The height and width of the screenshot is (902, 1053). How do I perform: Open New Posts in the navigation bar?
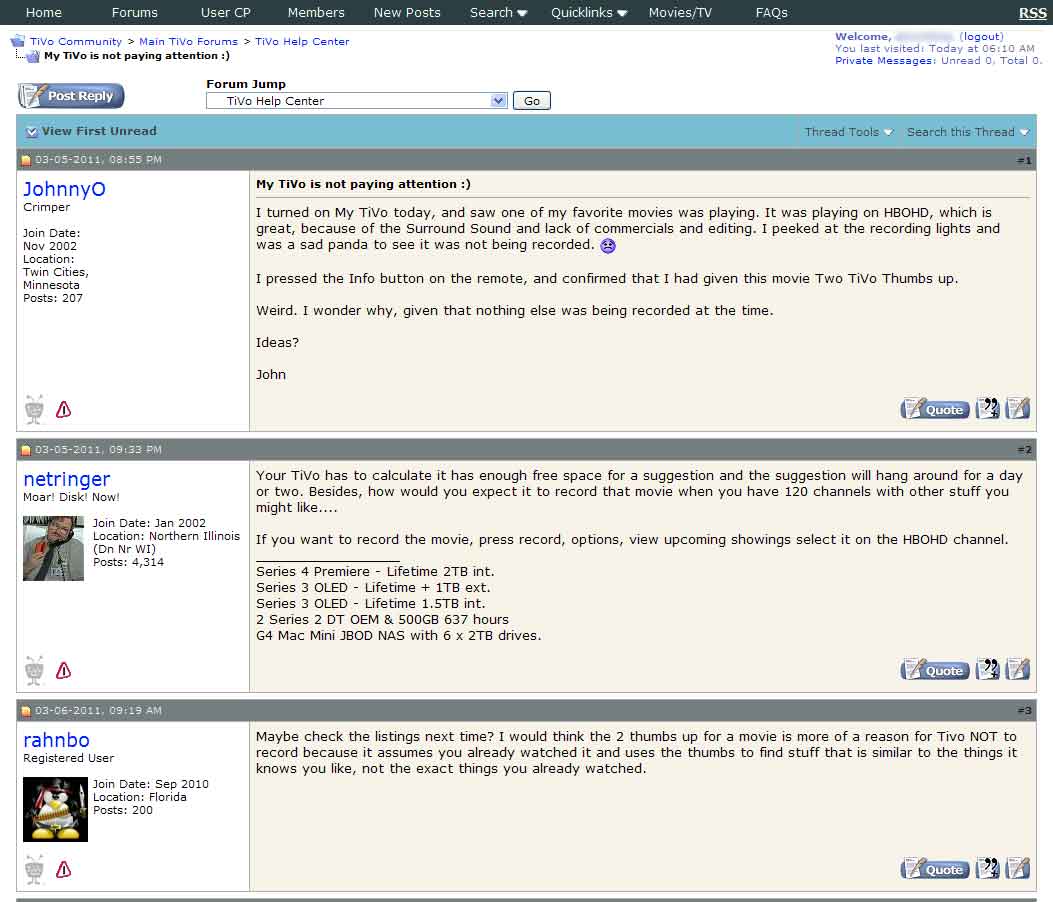coord(407,13)
